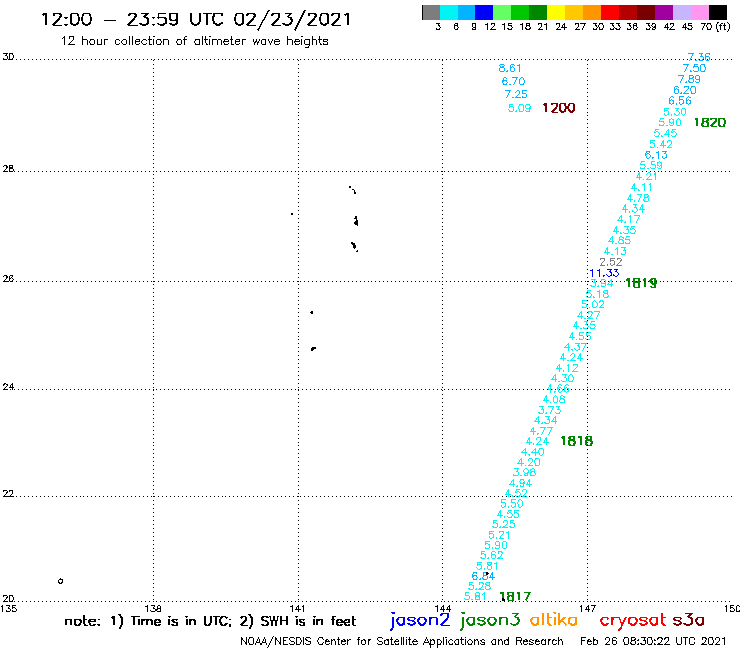Select the 7.50 wave height reading
Image resolution: width=740 pixels, height=650 pixels.
[694, 68]
